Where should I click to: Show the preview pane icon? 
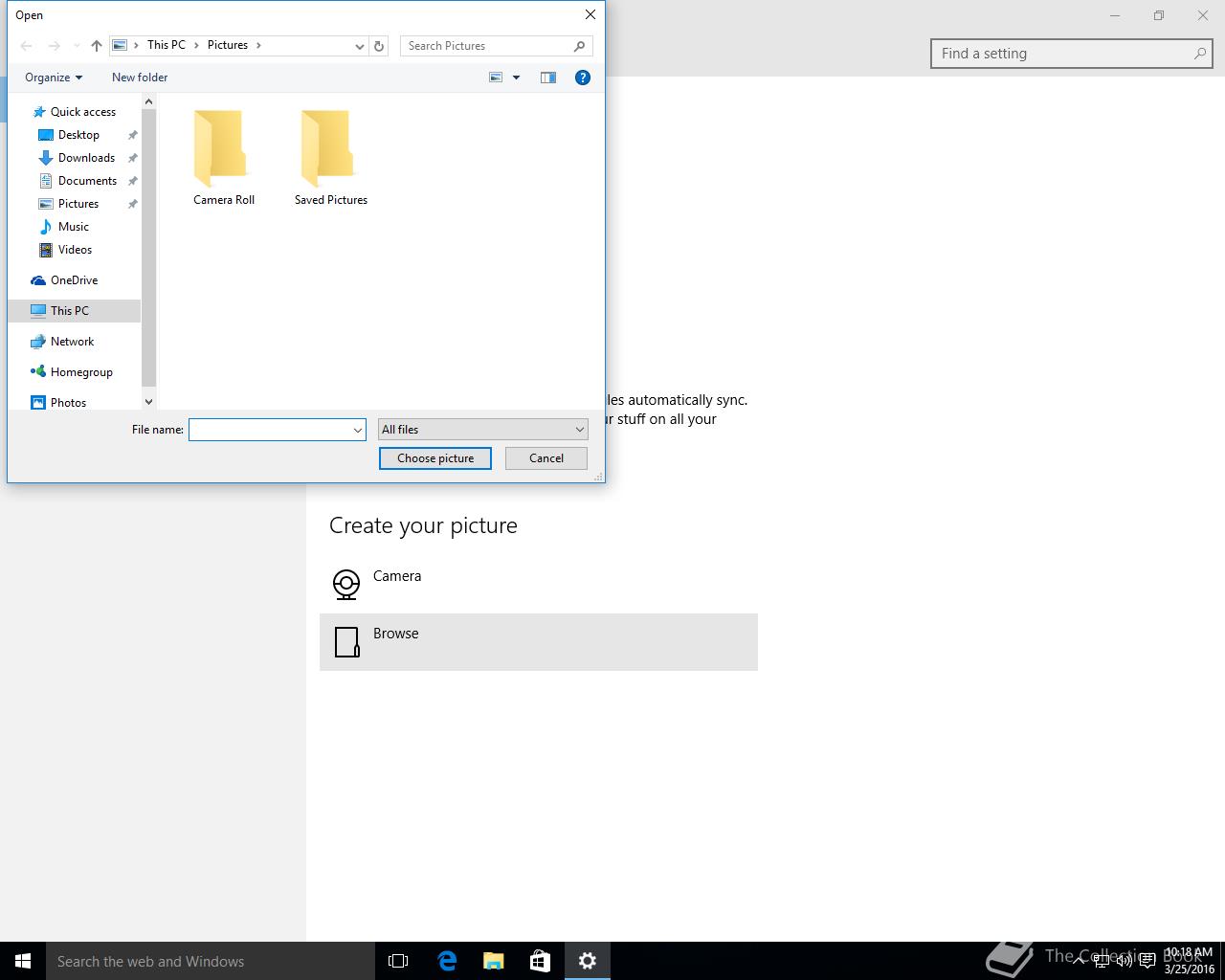click(548, 78)
